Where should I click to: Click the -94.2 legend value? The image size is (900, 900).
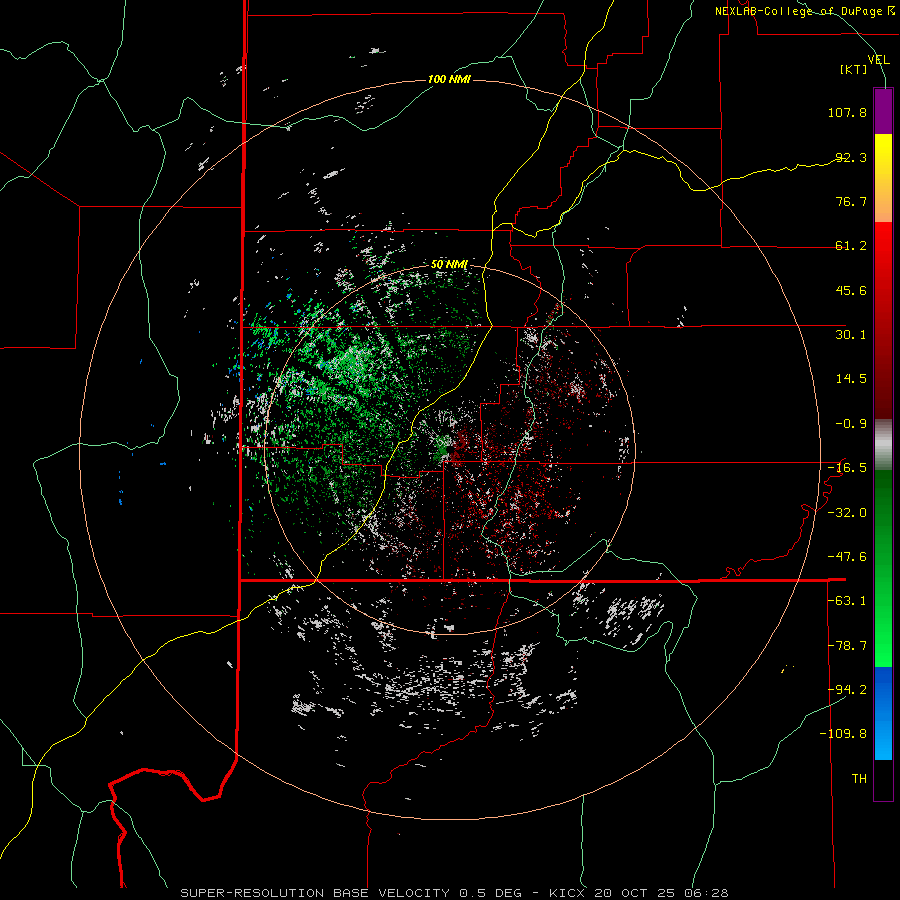click(x=847, y=690)
